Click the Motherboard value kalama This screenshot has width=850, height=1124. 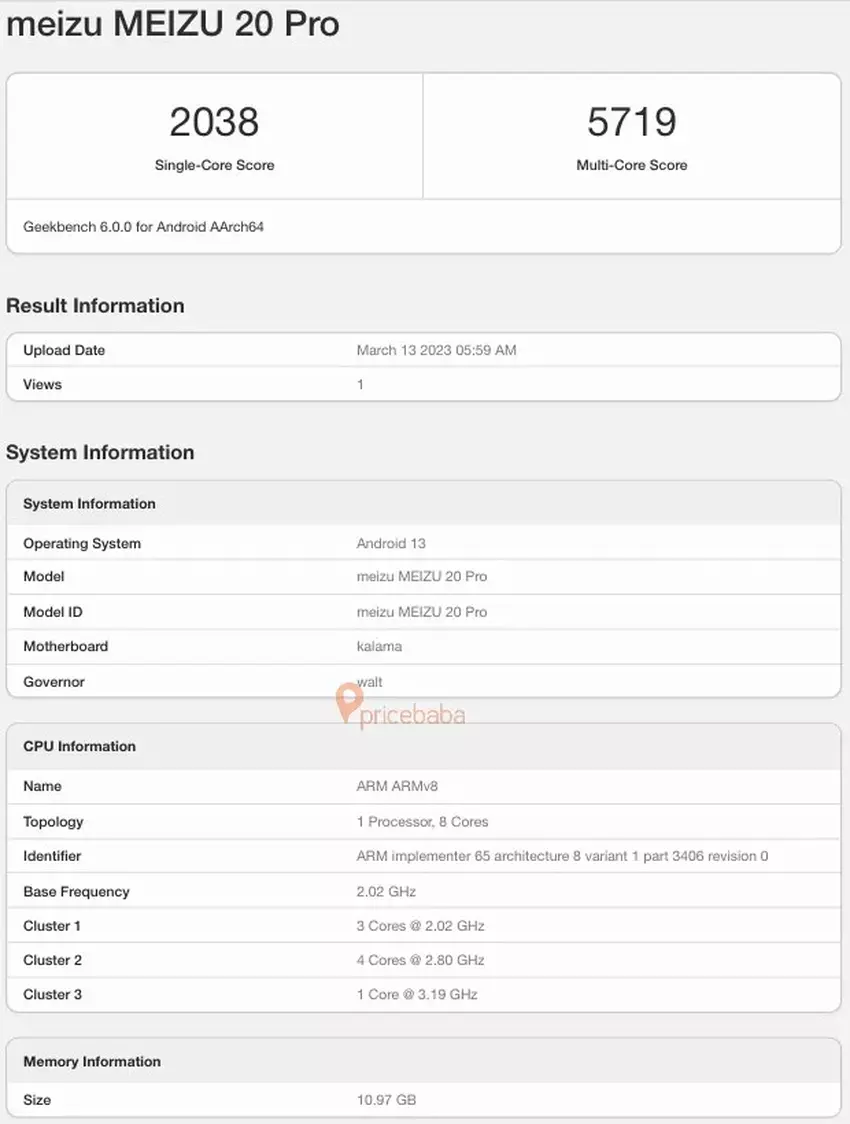pos(379,646)
